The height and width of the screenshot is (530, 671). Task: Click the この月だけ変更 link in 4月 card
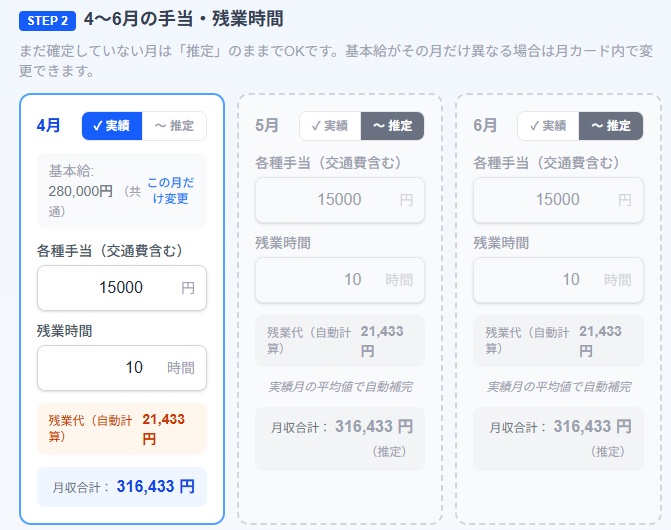click(x=171, y=190)
